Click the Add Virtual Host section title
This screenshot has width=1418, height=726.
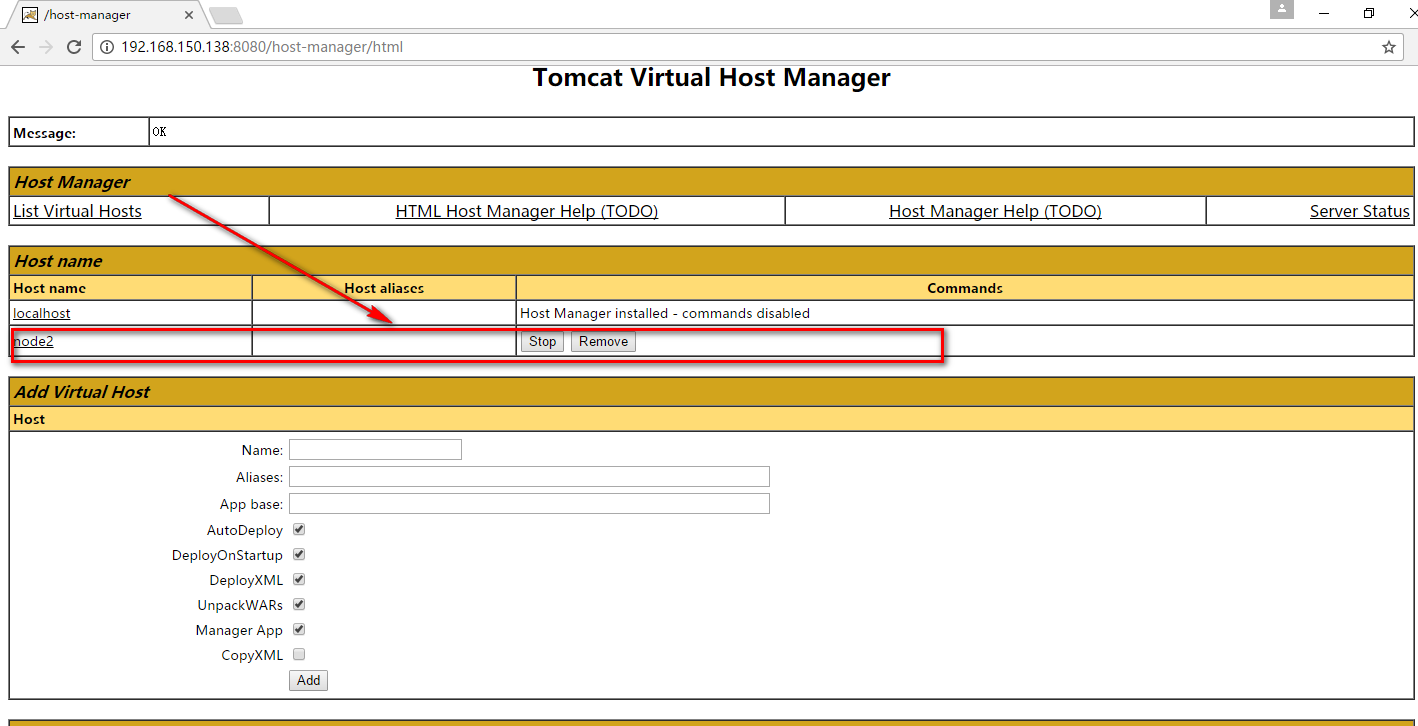point(82,392)
